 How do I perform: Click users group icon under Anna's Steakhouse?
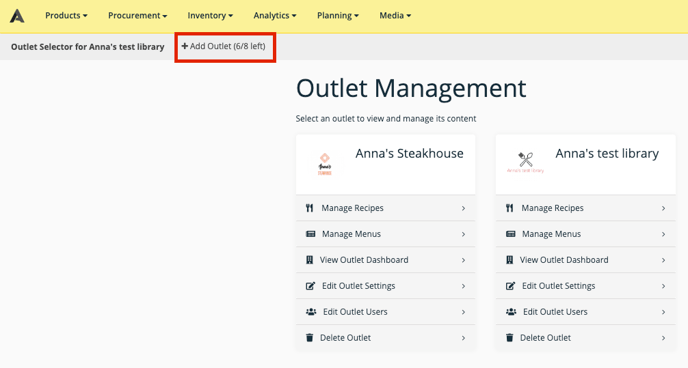click(x=311, y=312)
